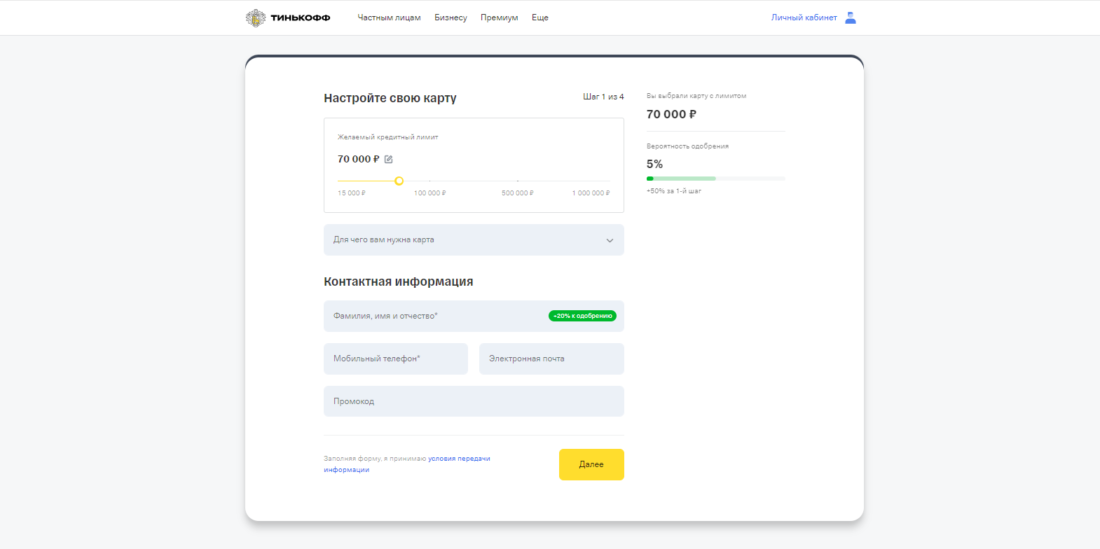
Task: Choose the 1 000 000 ₽ maximum slider mark
Action: [x=609, y=181]
